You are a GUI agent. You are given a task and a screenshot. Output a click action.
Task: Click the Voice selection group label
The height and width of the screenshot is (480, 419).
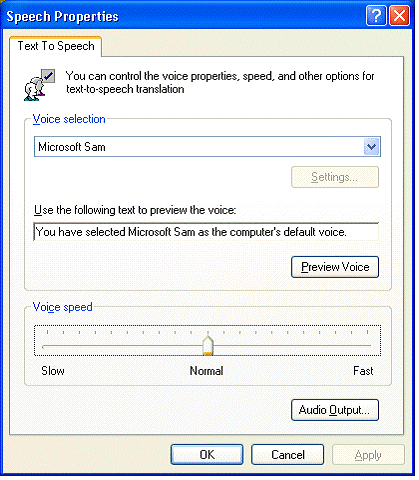[x=69, y=119]
